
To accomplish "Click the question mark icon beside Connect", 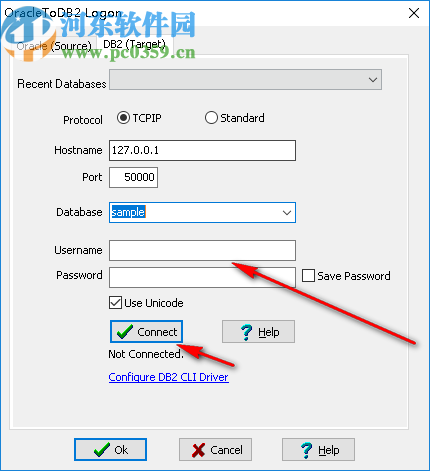I will pyautogui.click(x=246, y=332).
